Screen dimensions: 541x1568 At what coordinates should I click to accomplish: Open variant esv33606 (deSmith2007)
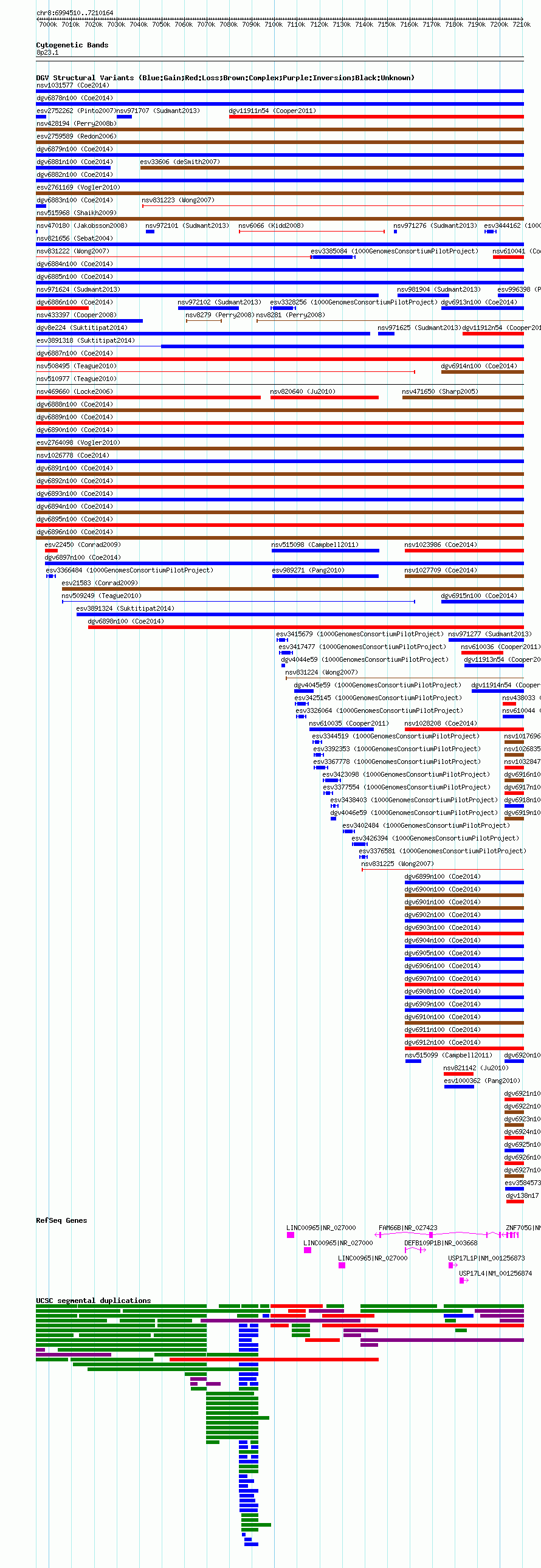[180, 162]
